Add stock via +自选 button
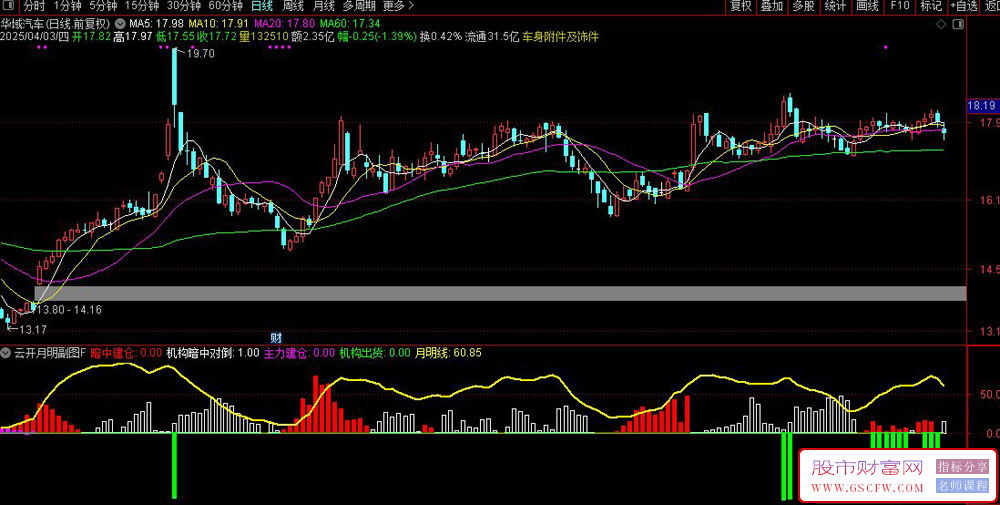Image resolution: width=1000 pixels, height=505 pixels. pyautogui.click(x=964, y=6)
